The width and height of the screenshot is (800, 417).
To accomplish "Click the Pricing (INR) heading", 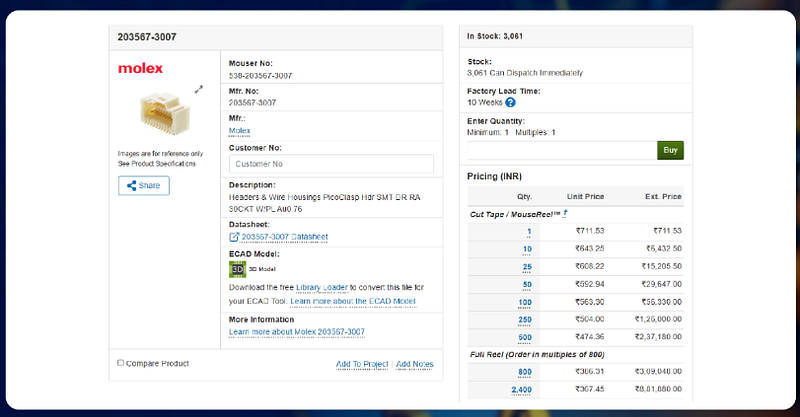I will pos(494,177).
